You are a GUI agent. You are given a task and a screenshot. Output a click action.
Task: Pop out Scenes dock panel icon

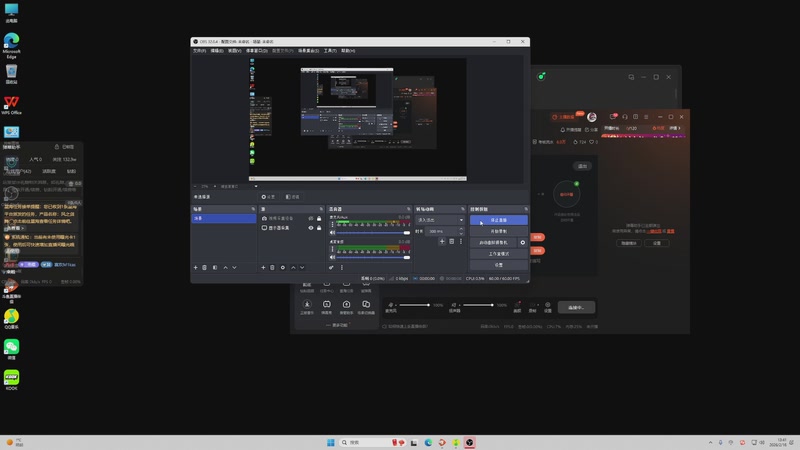tap(253, 209)
